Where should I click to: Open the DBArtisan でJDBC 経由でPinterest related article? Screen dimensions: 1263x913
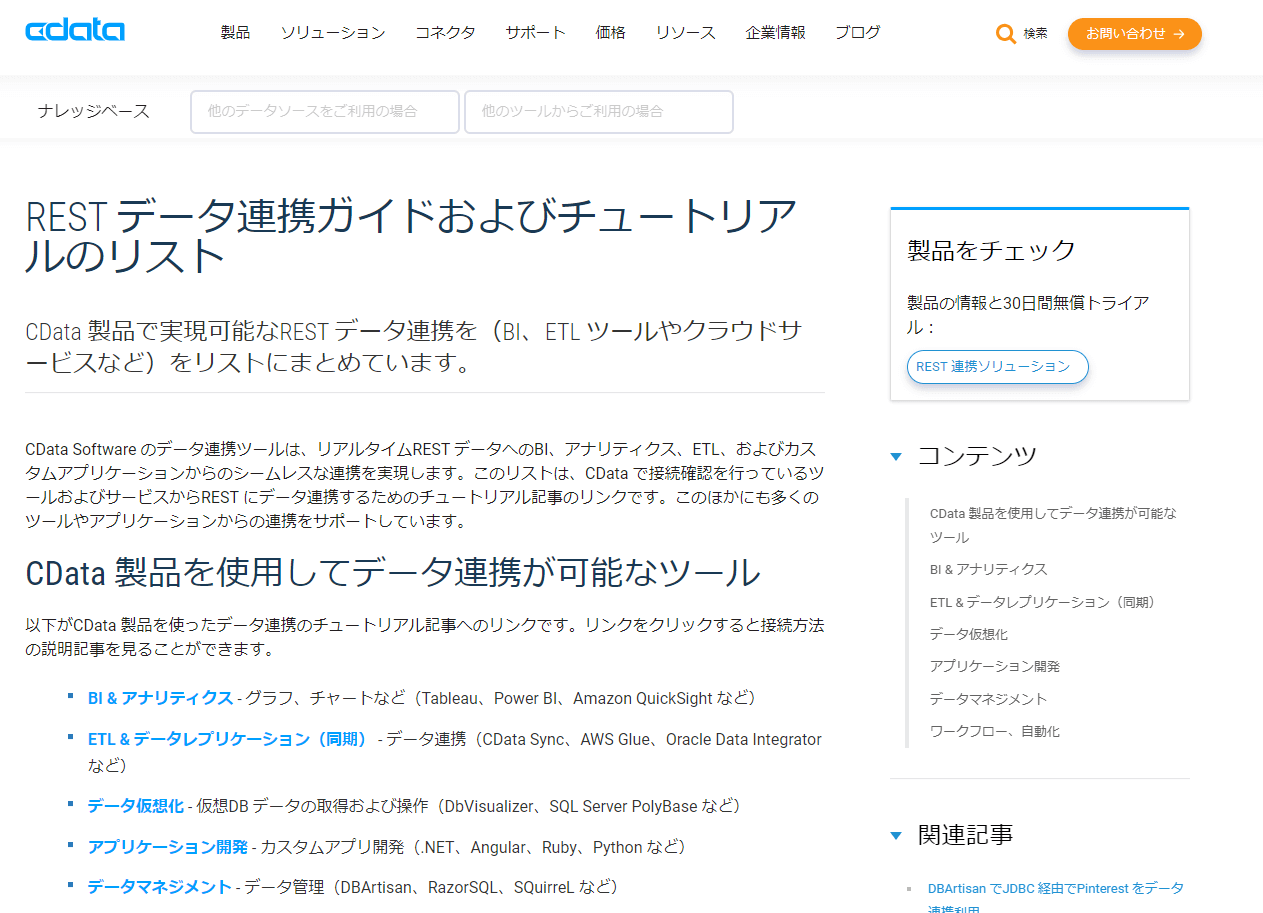point(1055,898)
